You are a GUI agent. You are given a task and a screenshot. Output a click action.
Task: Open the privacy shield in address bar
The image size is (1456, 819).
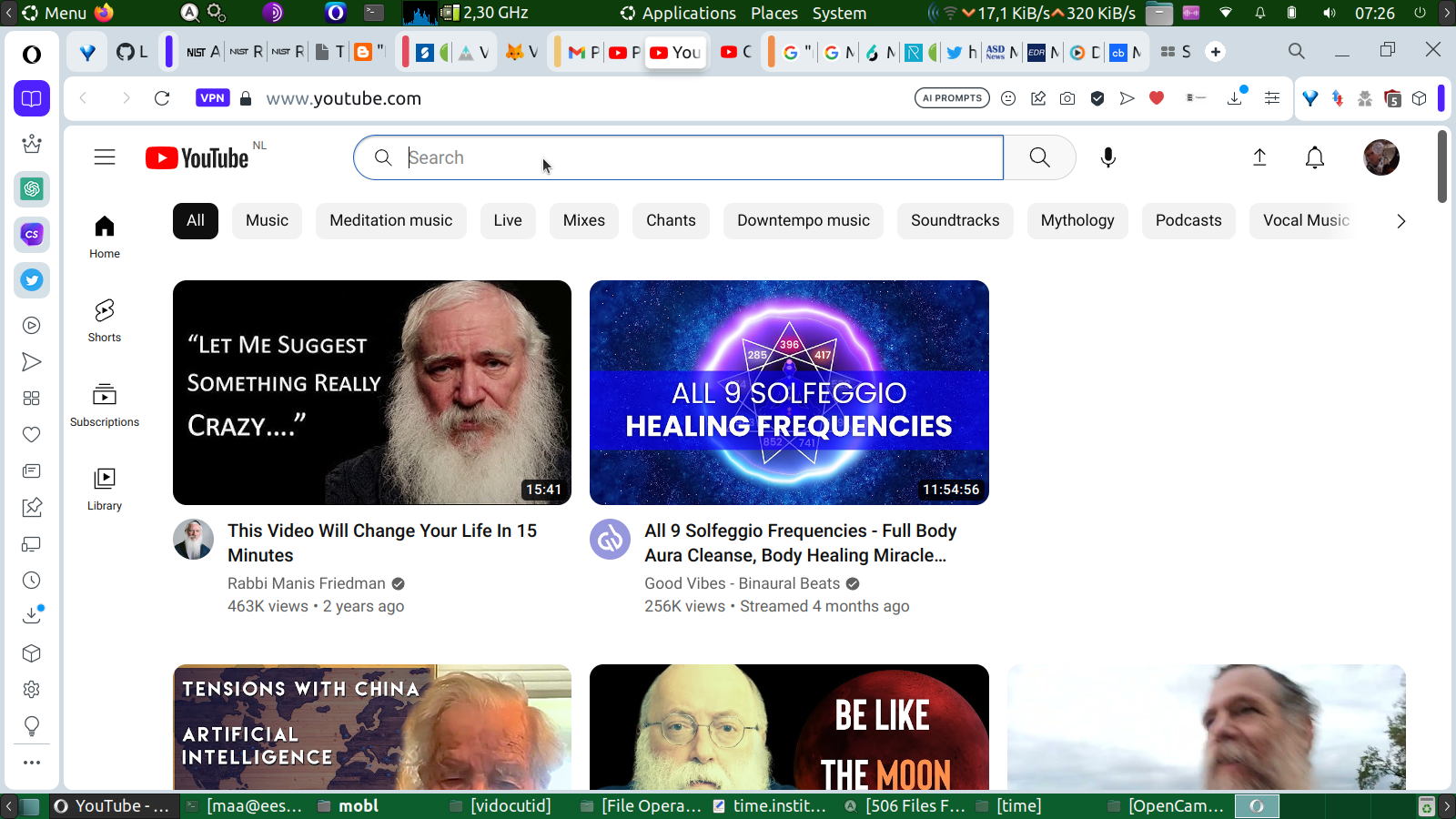pyautogui.click(x=1097, y=98)
